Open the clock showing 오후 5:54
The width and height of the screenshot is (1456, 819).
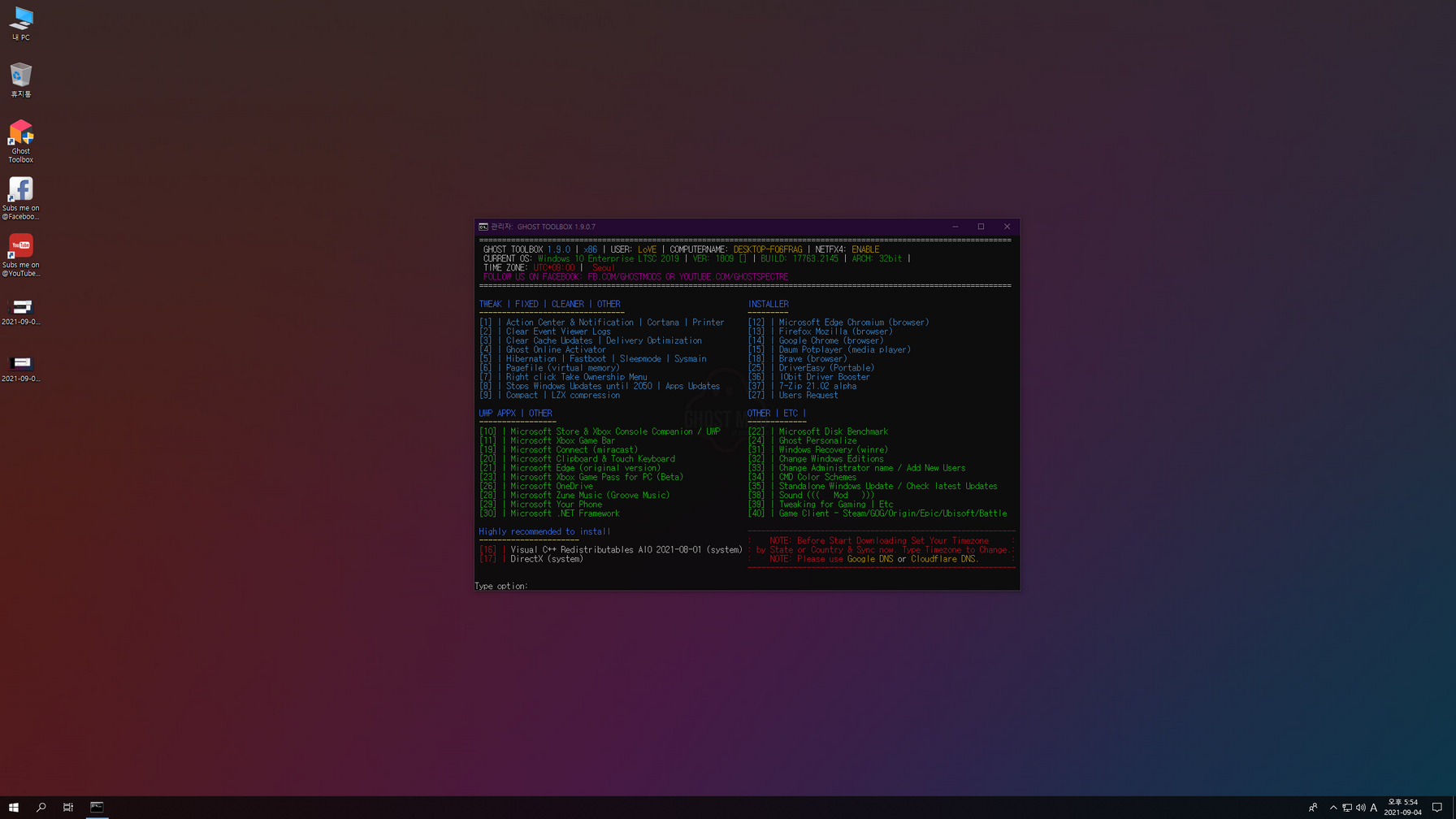point(1403,807)
